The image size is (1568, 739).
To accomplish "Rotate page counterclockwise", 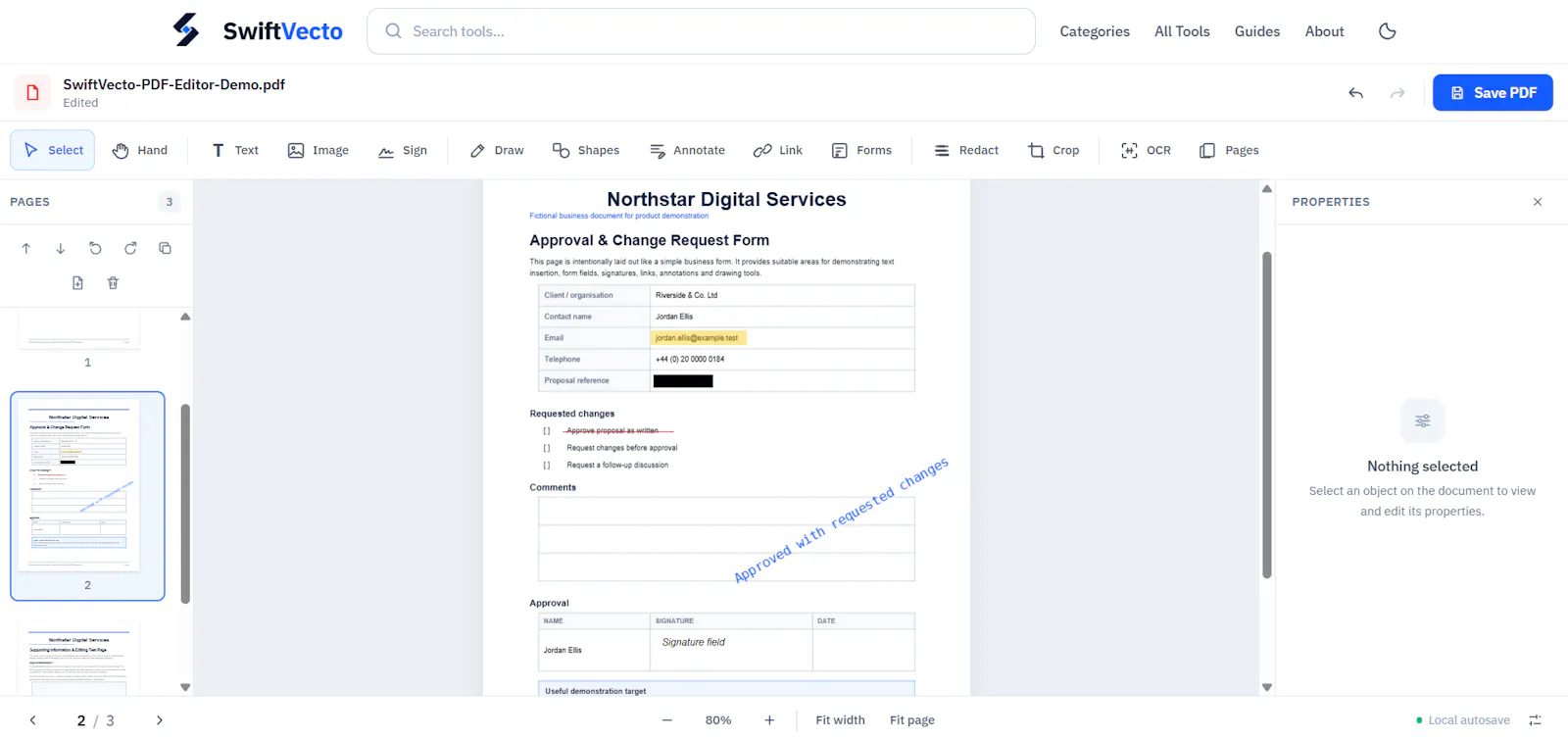I will [x=95, y=249].
